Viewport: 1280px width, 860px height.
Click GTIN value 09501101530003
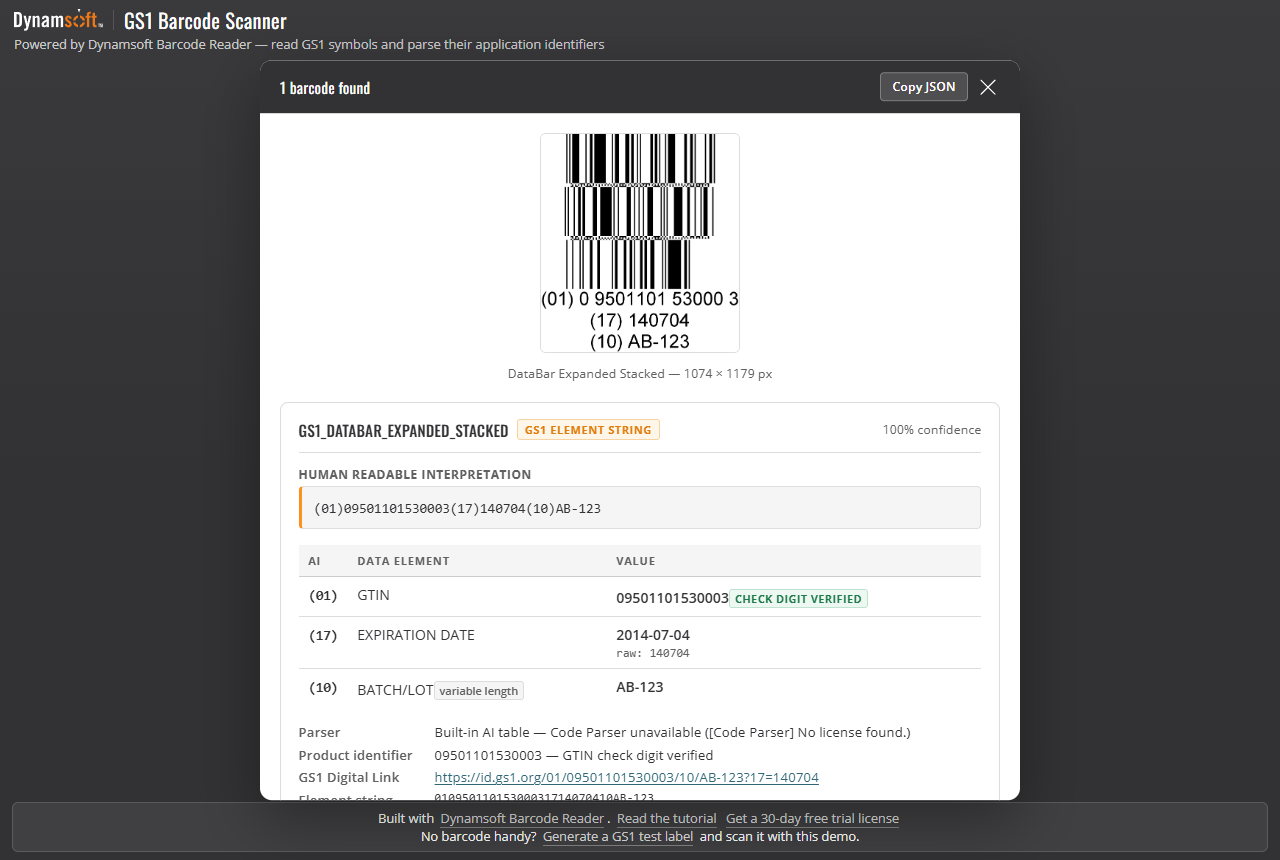[x=672, y=598]
